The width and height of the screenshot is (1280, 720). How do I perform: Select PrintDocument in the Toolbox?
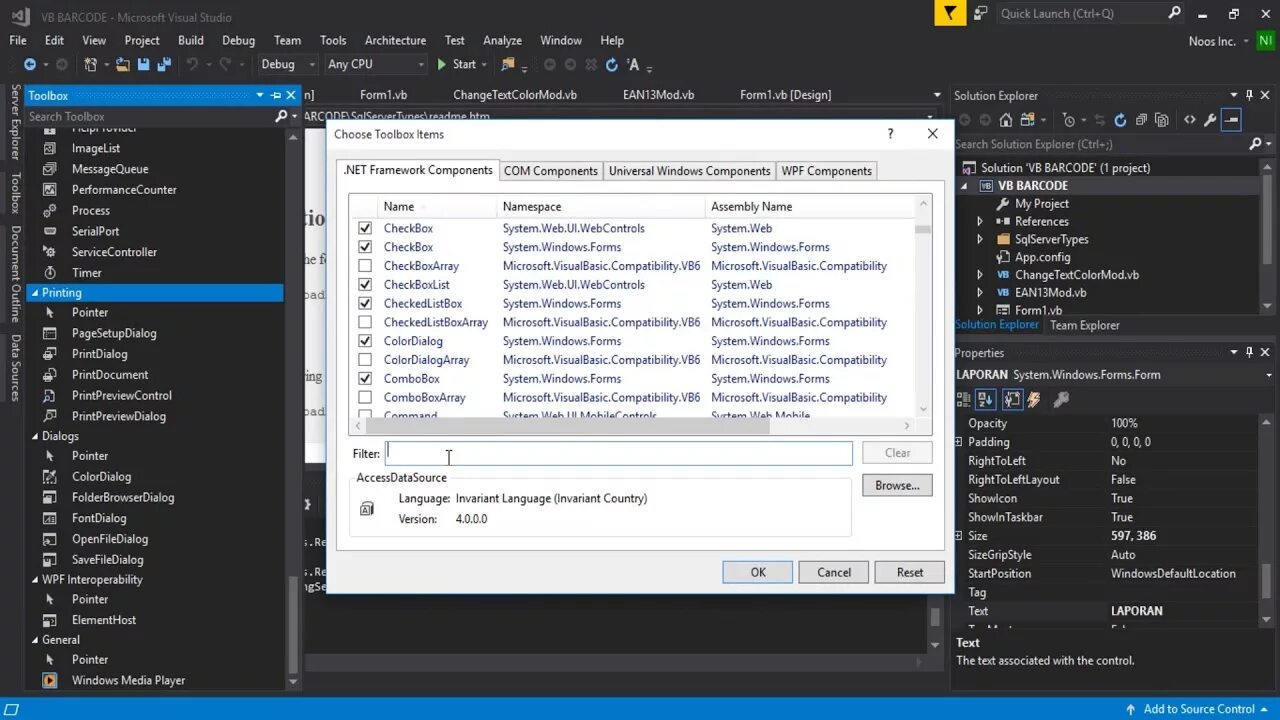coord(110,374)
